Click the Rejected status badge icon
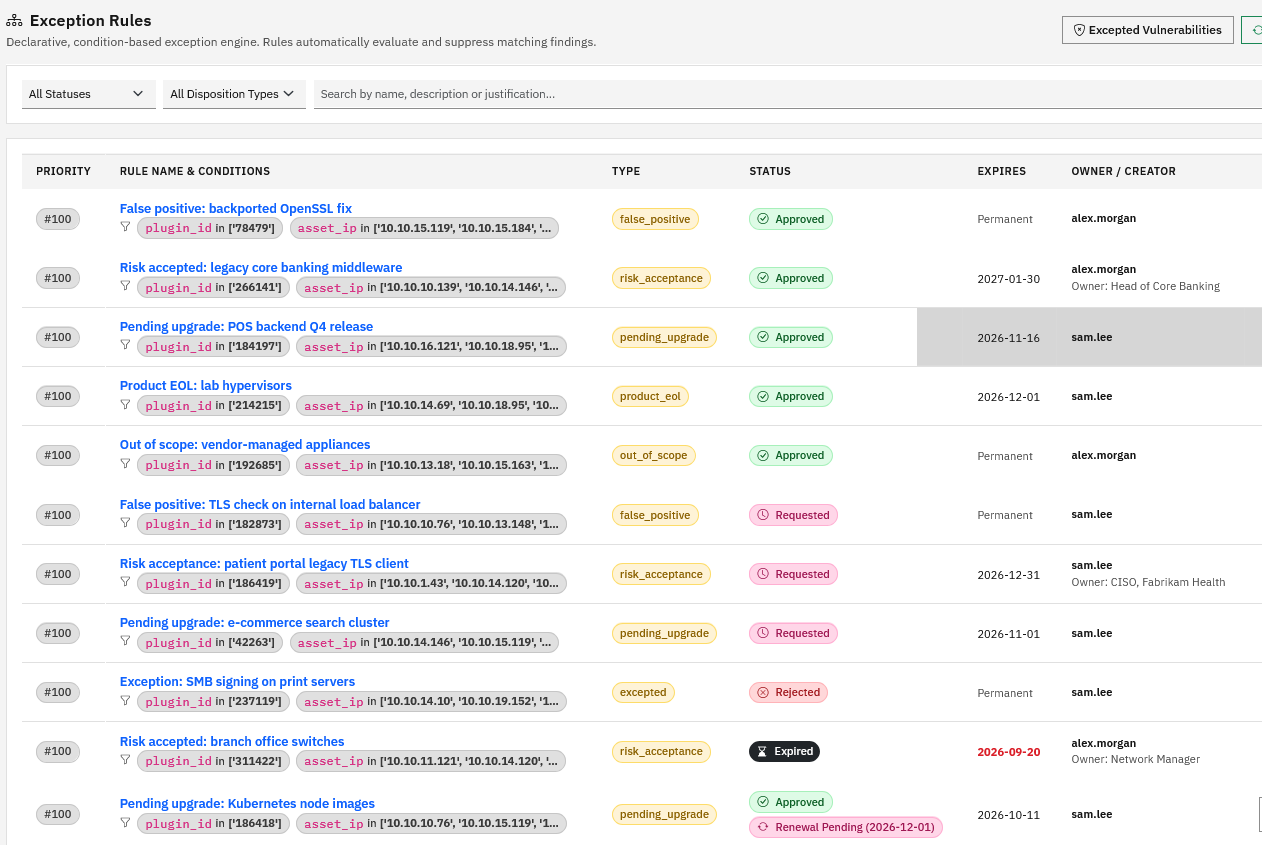Screen dimensions: 1262x845 pos(763,692)
